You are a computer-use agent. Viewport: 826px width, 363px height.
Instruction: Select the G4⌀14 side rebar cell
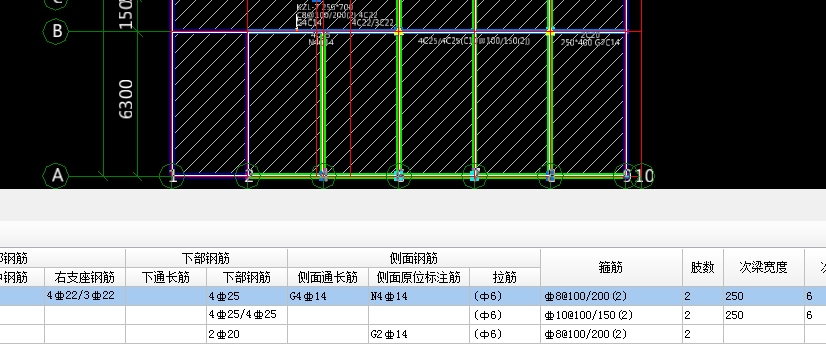(328, 296)
